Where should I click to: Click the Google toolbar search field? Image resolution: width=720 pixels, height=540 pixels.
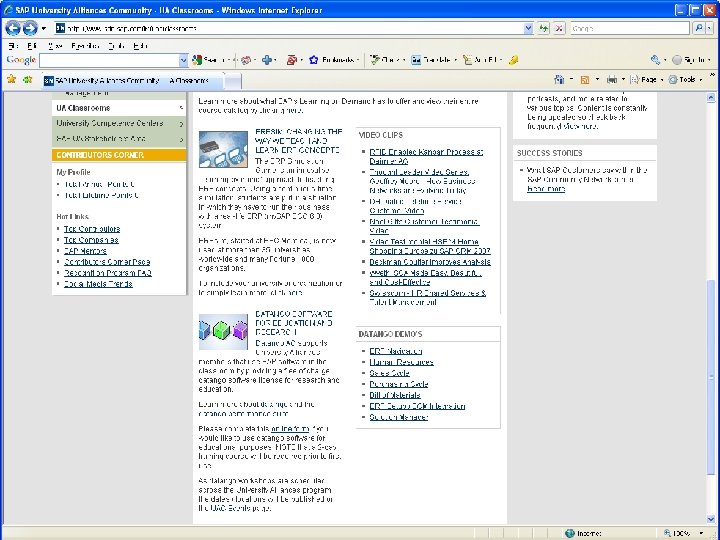coord(109,60)
